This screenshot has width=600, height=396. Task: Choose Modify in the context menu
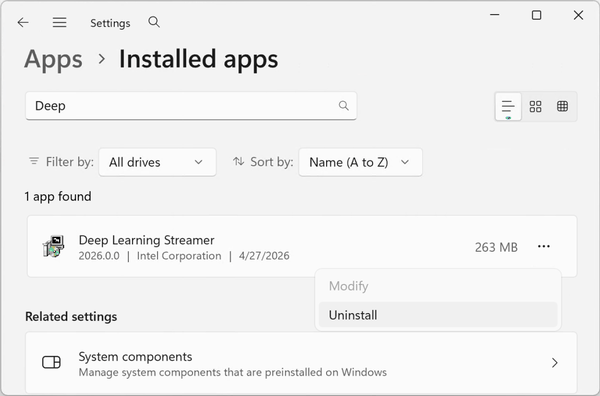point(438,286)
